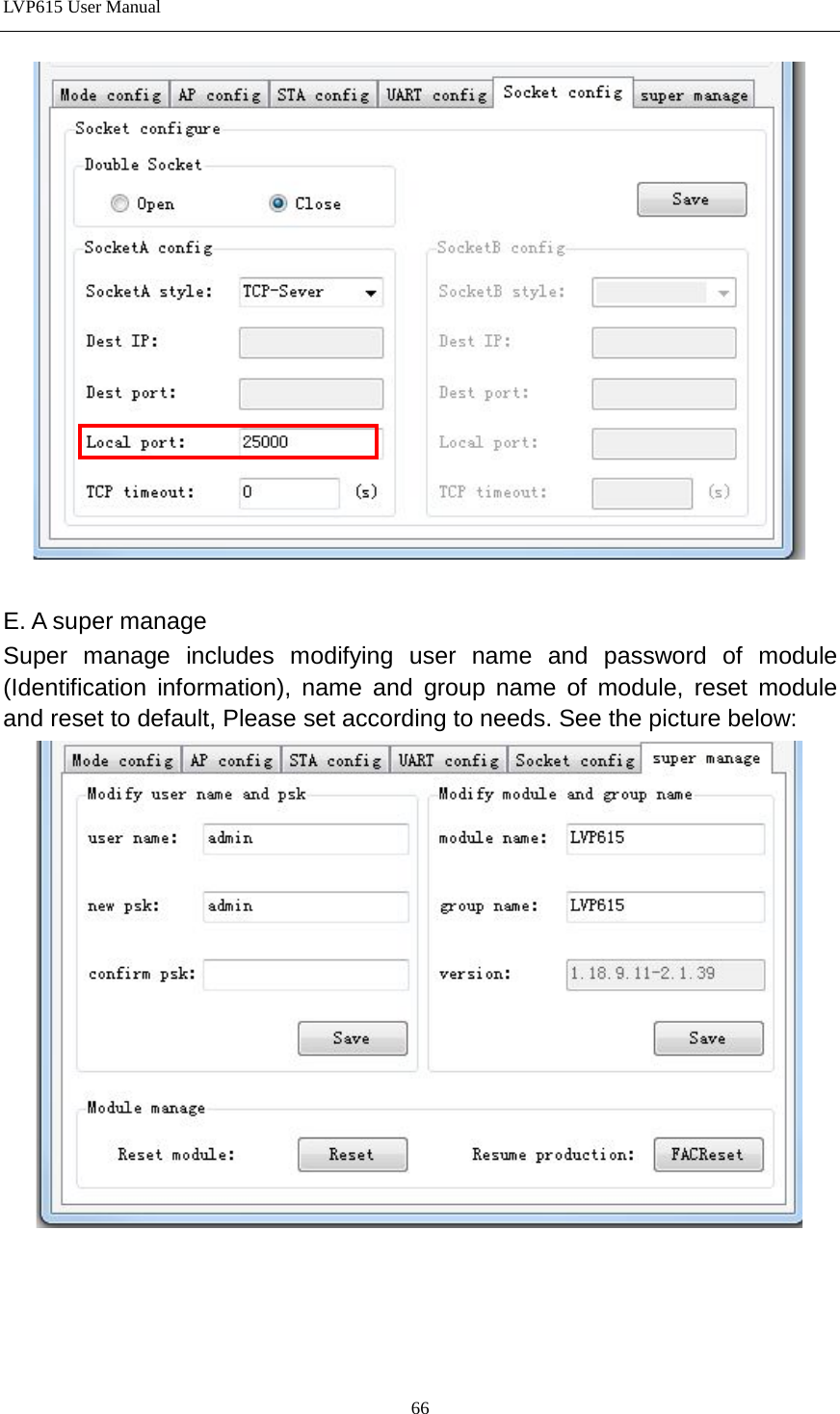Click group name field with LVP615

(x=666, y=906)
